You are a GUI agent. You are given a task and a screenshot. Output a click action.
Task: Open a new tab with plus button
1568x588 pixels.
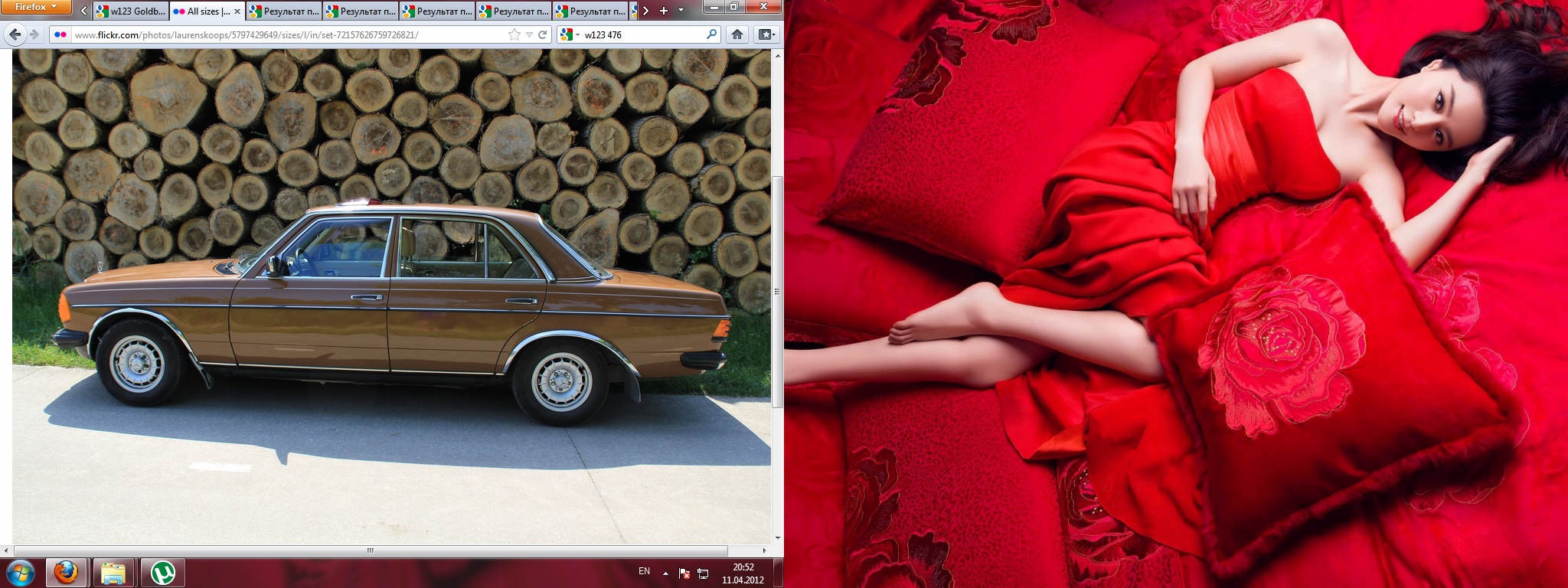664,11
